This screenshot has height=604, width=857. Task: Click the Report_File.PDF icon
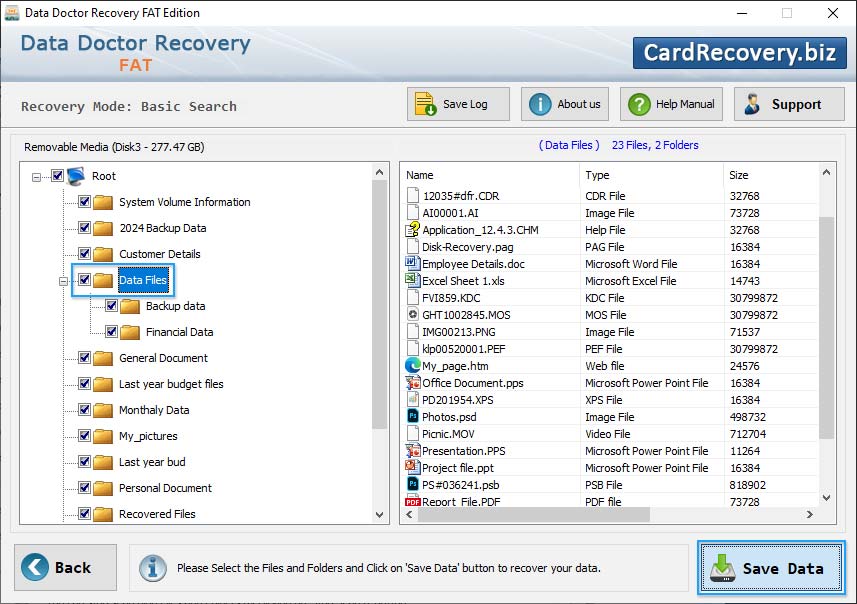(x=413, y=501)
